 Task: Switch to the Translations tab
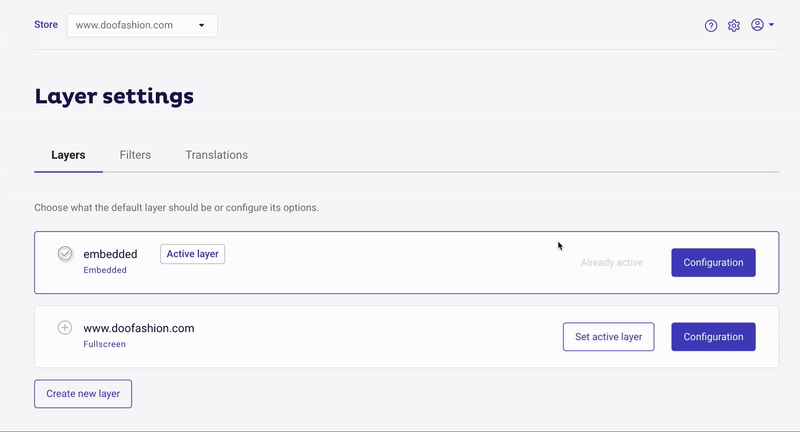216,155
